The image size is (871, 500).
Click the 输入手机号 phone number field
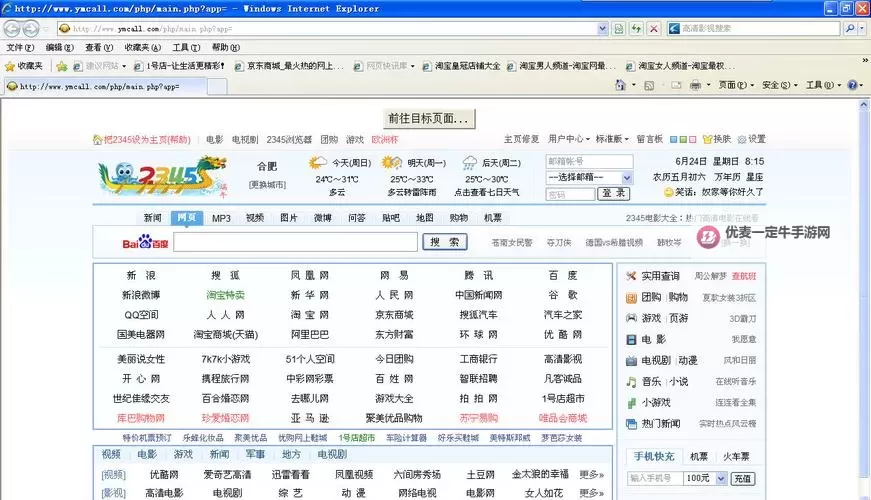pos(655,478)
